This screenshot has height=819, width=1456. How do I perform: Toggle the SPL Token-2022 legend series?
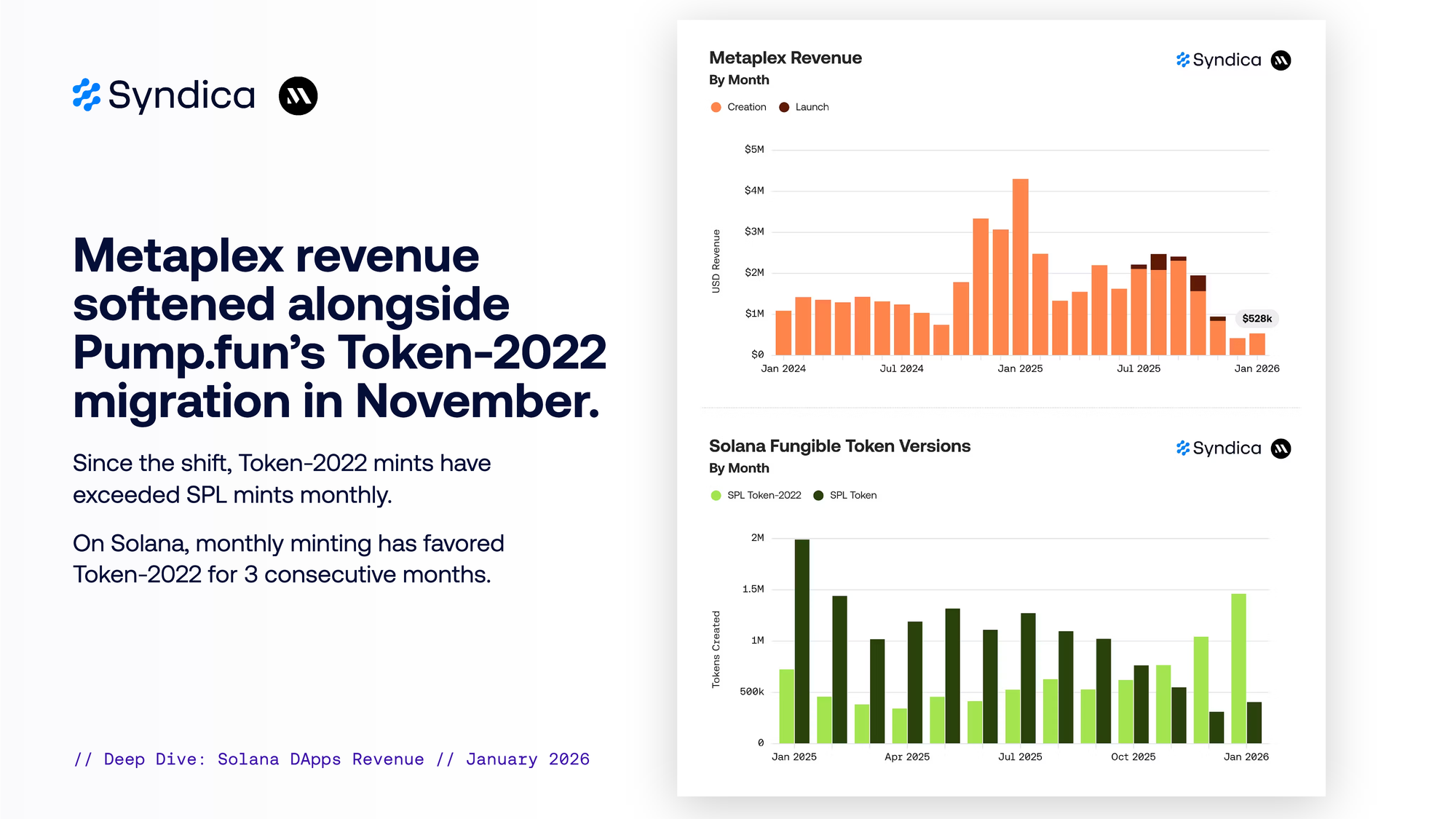(764, 495)
